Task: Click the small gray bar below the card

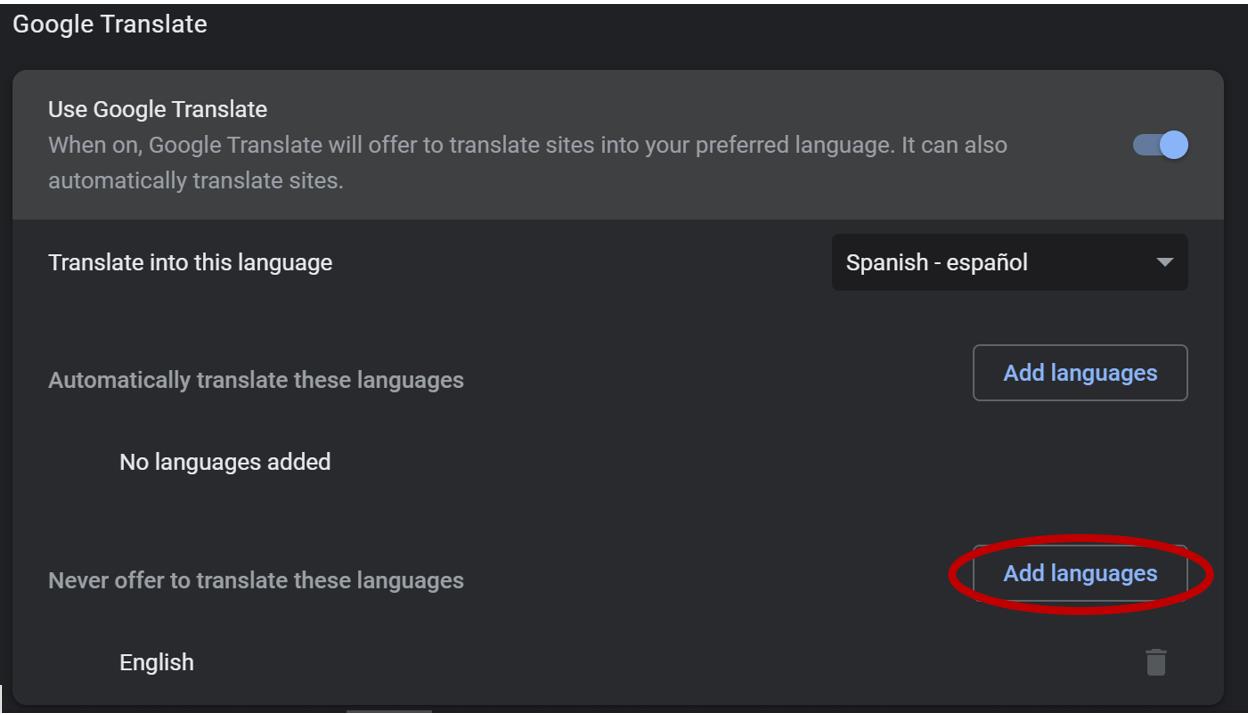Action: click(389, 711)
